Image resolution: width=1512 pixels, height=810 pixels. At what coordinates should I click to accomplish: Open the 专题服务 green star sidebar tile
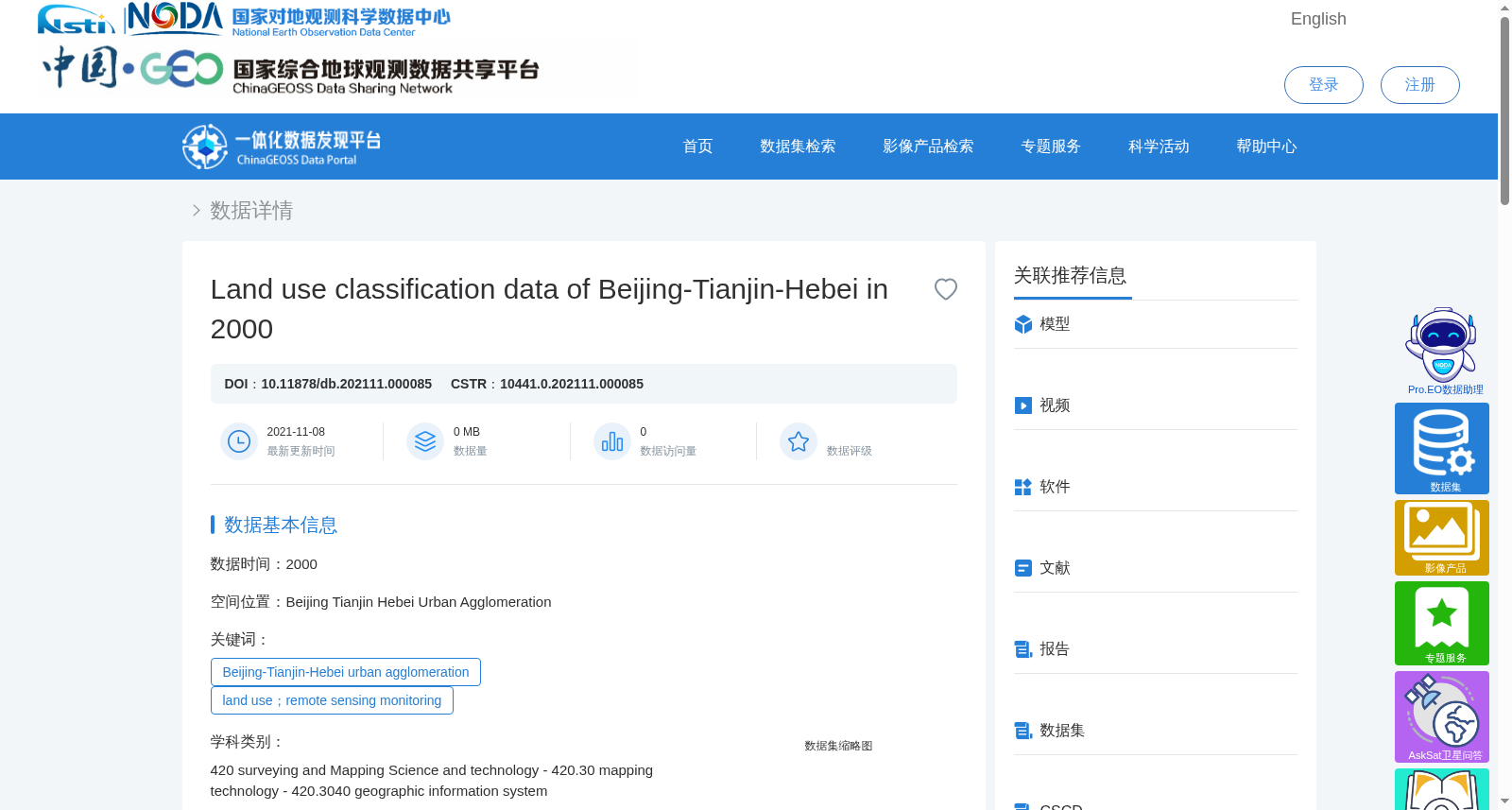click(x=1442, y=623)
